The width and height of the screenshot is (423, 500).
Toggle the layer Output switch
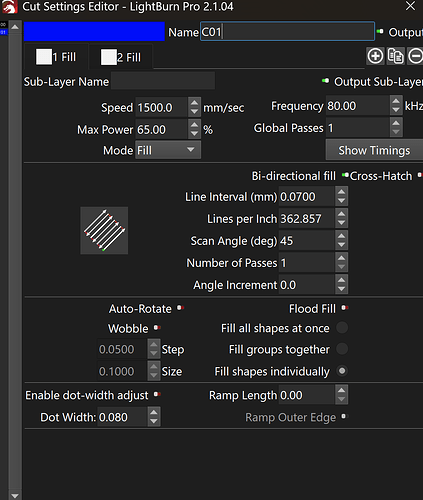pyautogui.click(x=380, y=32)
